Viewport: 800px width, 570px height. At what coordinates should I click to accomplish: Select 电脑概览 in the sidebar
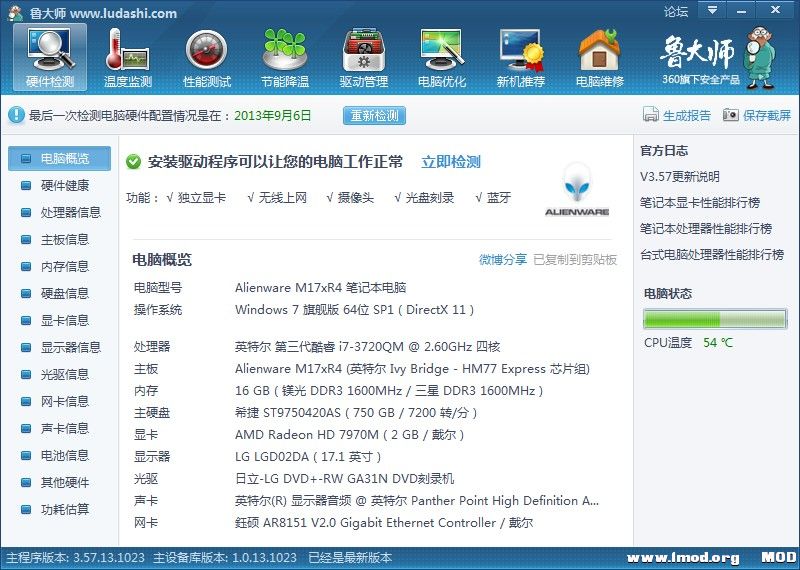pos(60,158)
